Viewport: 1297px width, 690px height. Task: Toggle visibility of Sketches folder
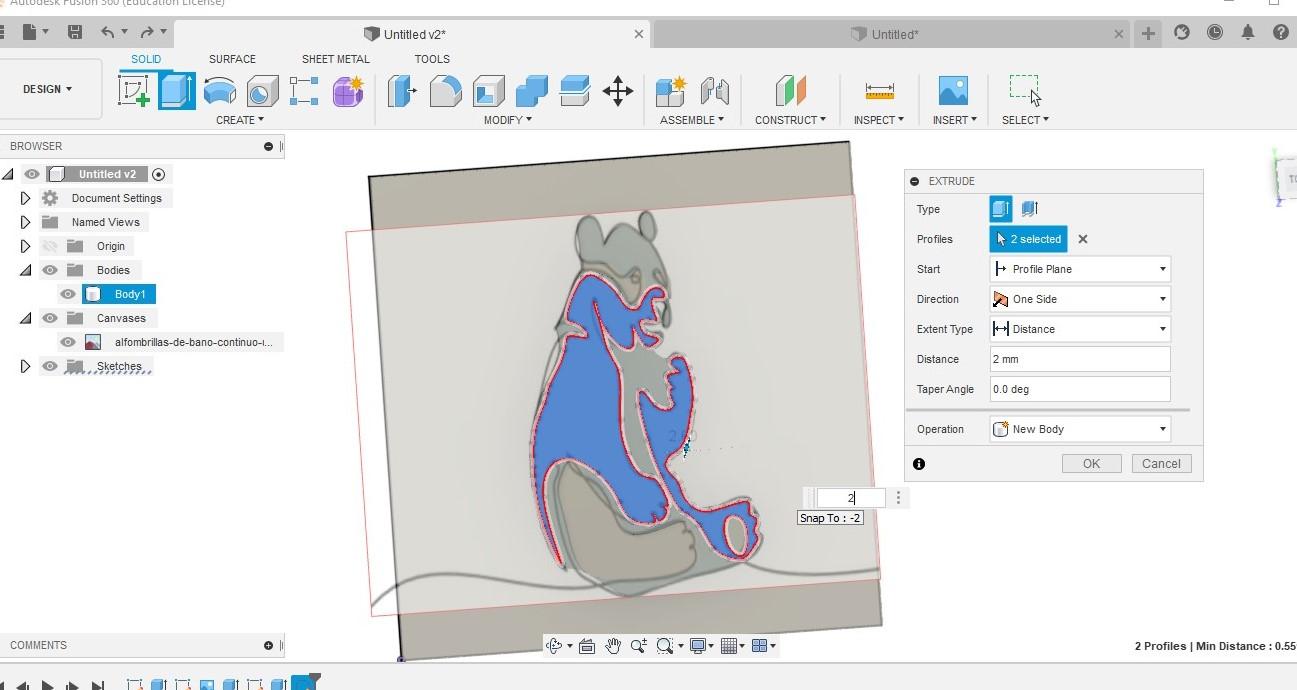(x=50, y=366)
